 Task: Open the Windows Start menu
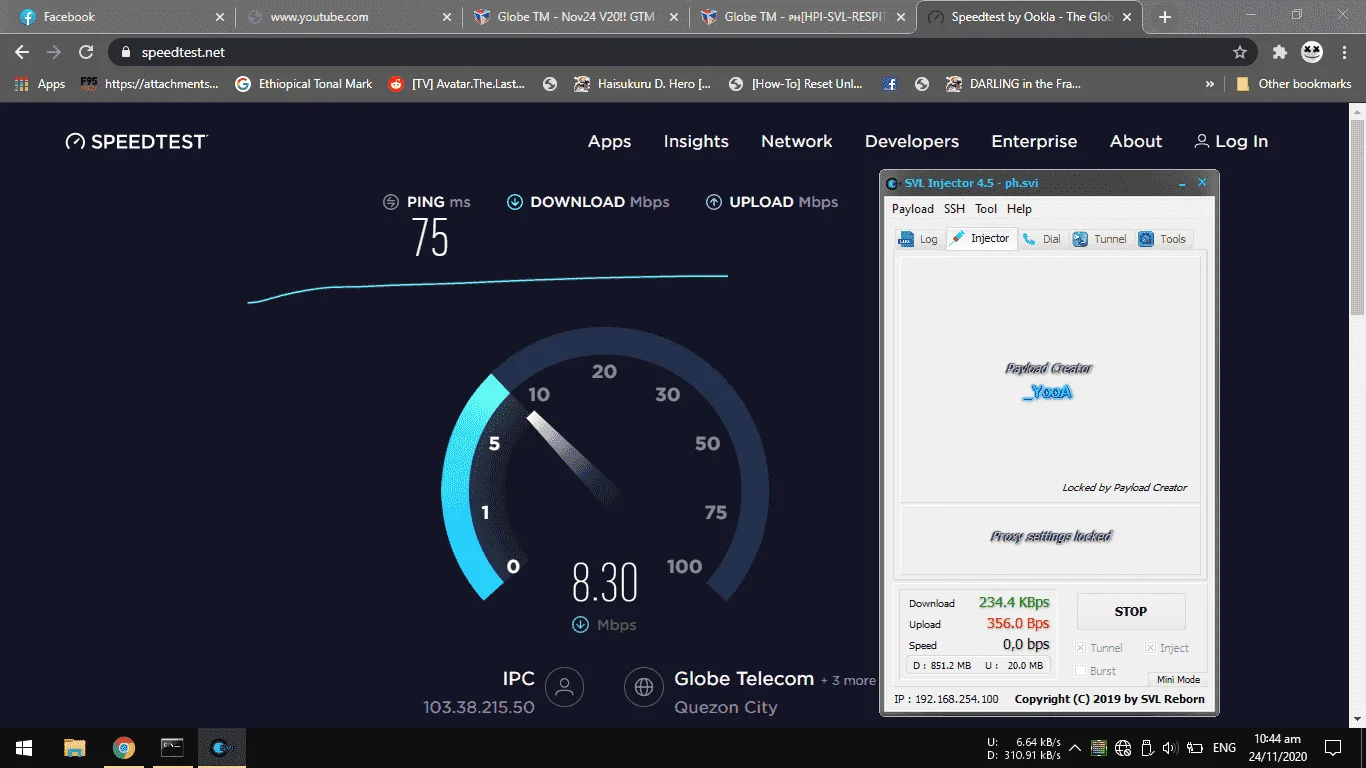[x=24, y=747]
